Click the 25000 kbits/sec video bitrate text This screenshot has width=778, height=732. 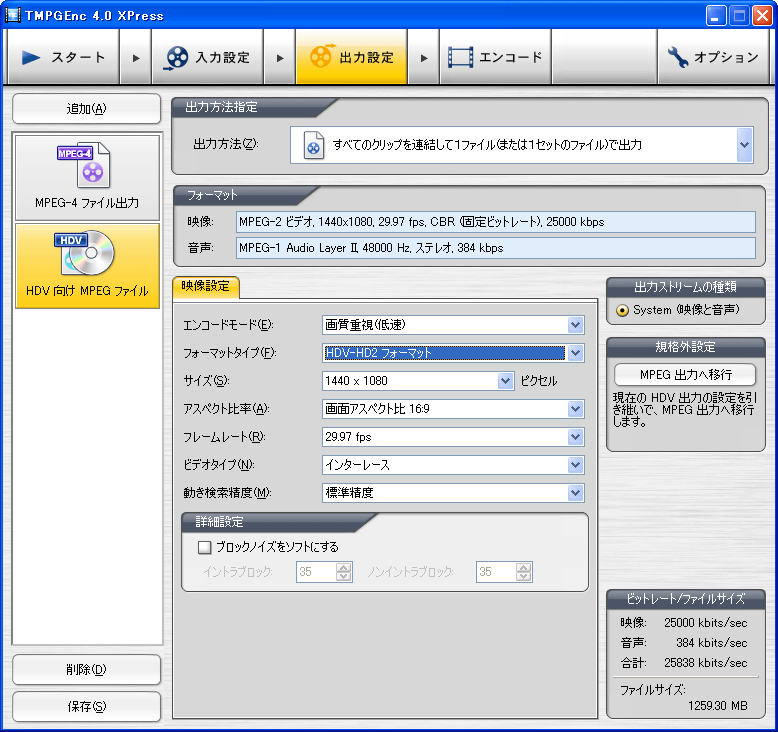pyautogui.click(x=706, y=622)
